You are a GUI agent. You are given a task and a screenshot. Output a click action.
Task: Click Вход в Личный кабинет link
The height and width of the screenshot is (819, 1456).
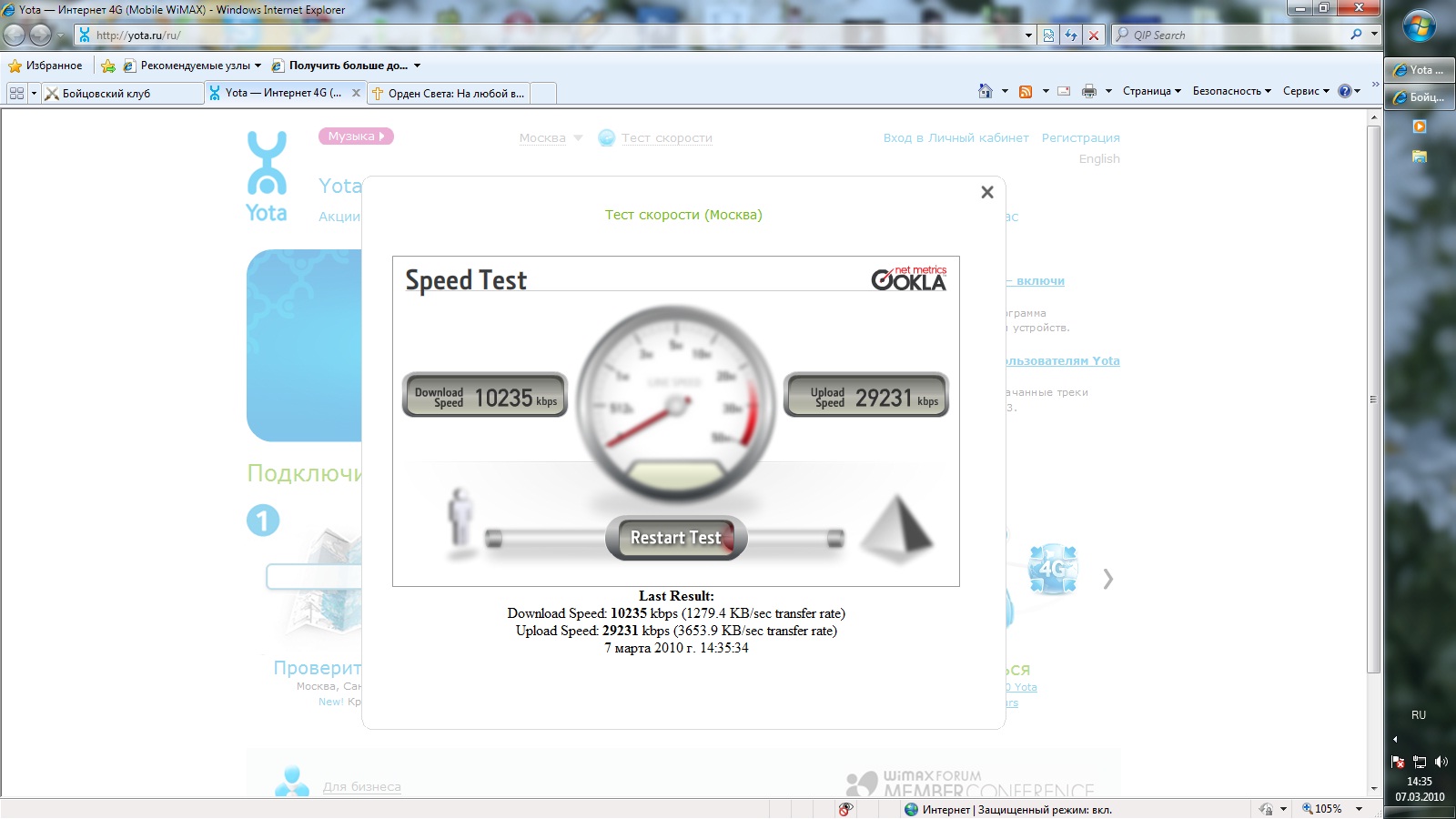(955, 138)
